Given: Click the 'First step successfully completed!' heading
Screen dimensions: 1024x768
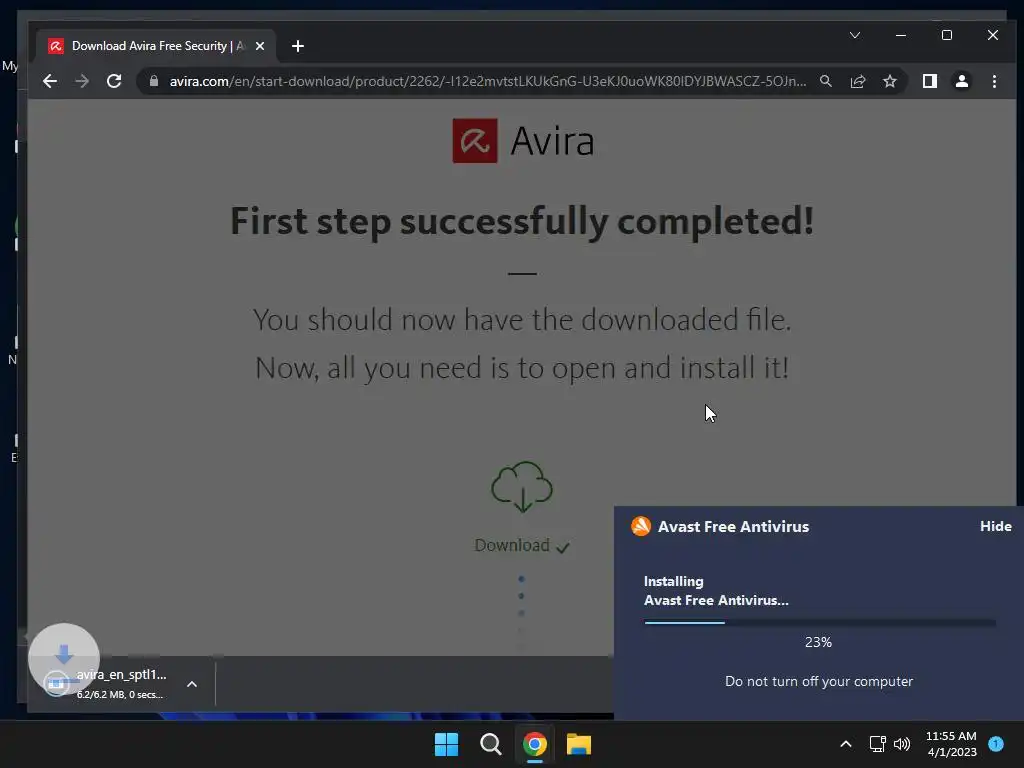Looking at the screenshot, I should [x=522, y=221].
